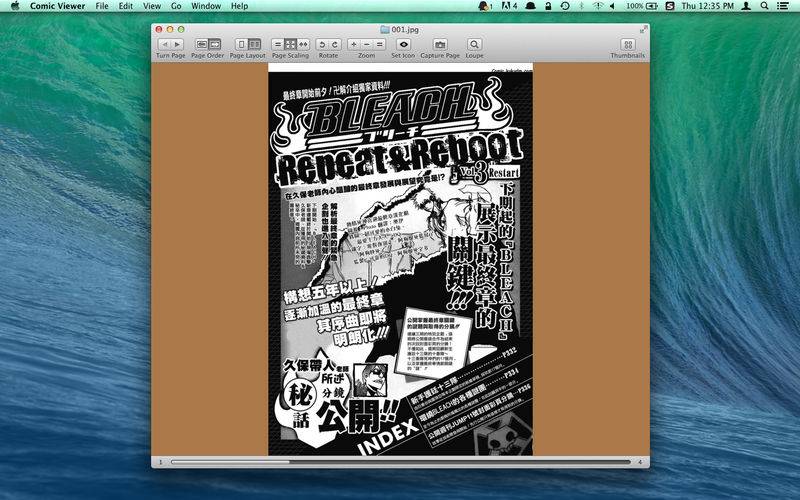This screenshot has height=500, width=800.
Task: Capture page with camera button
Action: (x=440, y=44)
